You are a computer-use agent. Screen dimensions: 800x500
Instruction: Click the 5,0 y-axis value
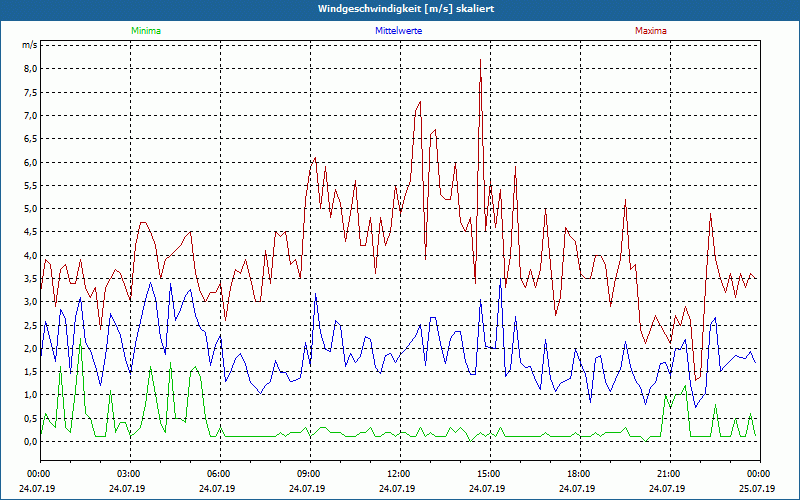pyautogui.click(x=31, y=209)
